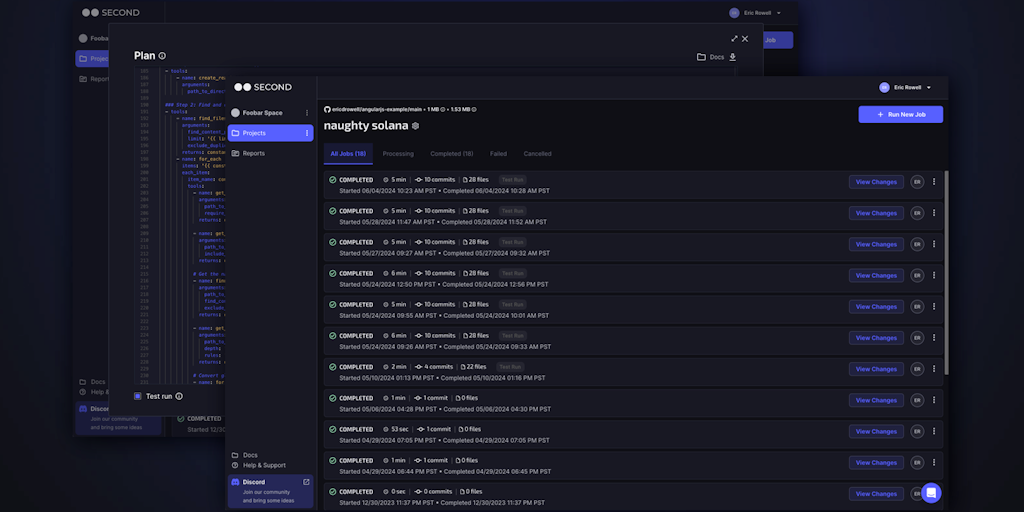
Task: Click View Changes for the 05/24/2024 09:55 AM job
Action: click(x=876, y=306)
